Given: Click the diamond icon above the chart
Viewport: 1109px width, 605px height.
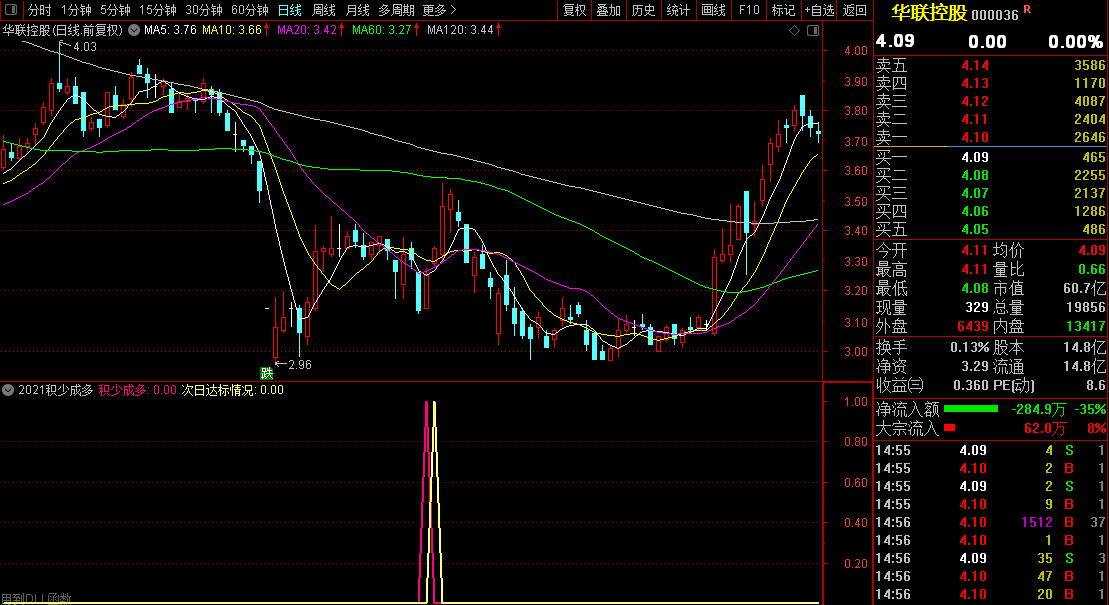Looking at the screenshot, I should (x=795, y=31).
